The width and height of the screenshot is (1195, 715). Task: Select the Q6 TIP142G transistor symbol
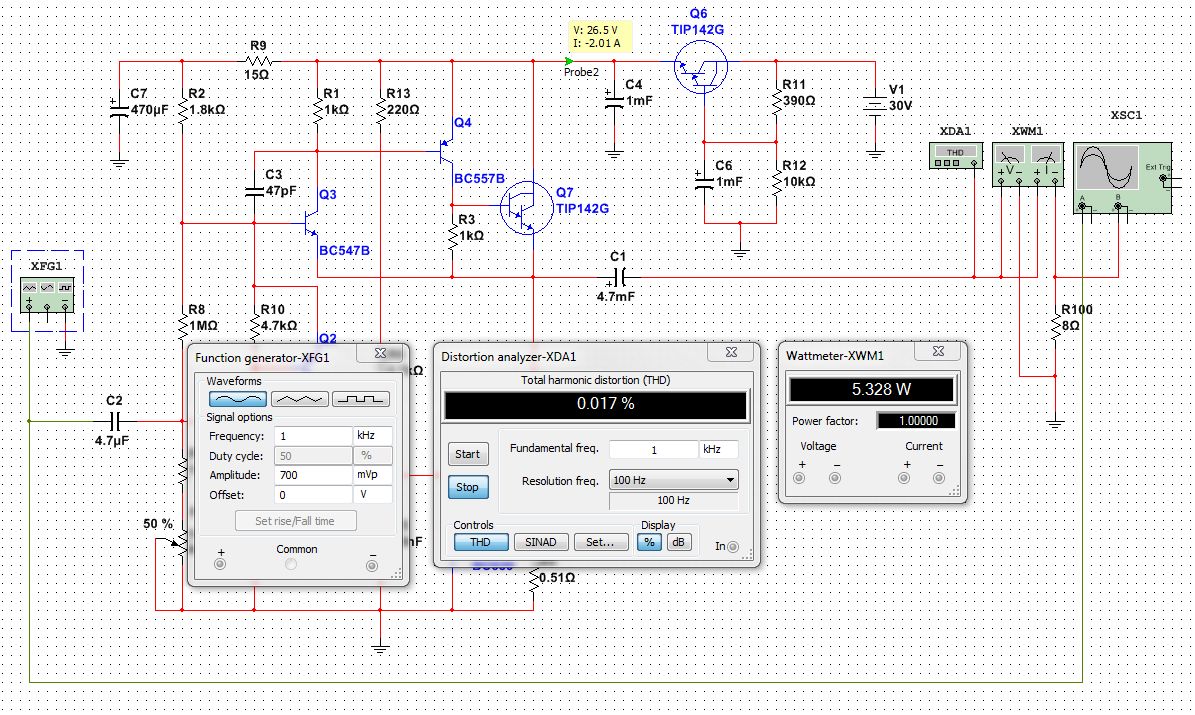[x=701, y=67]
